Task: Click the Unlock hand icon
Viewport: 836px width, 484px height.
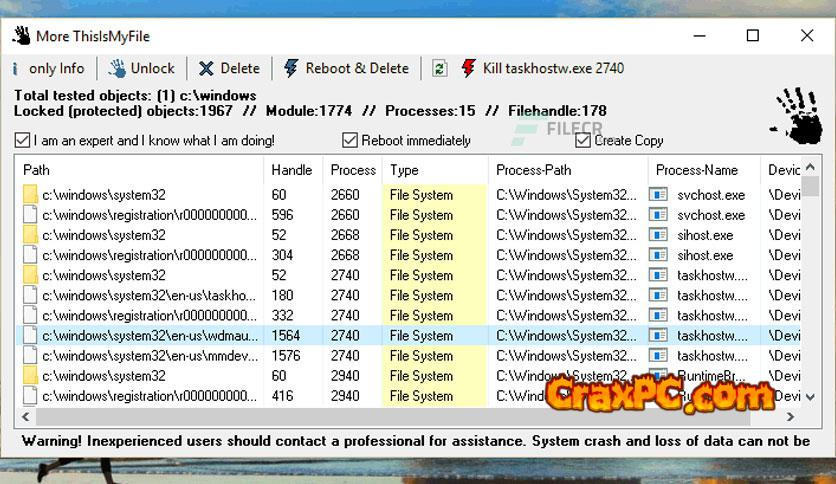Action: pos(118,69)
